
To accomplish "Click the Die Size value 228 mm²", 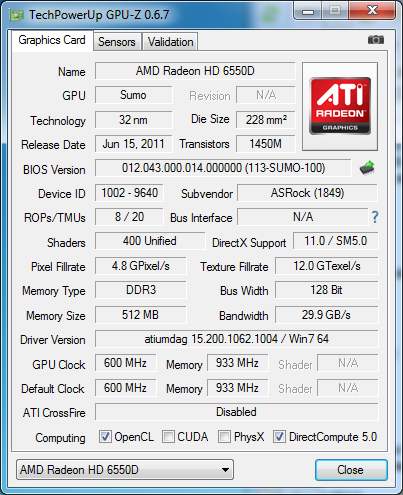I will point(266,120).
